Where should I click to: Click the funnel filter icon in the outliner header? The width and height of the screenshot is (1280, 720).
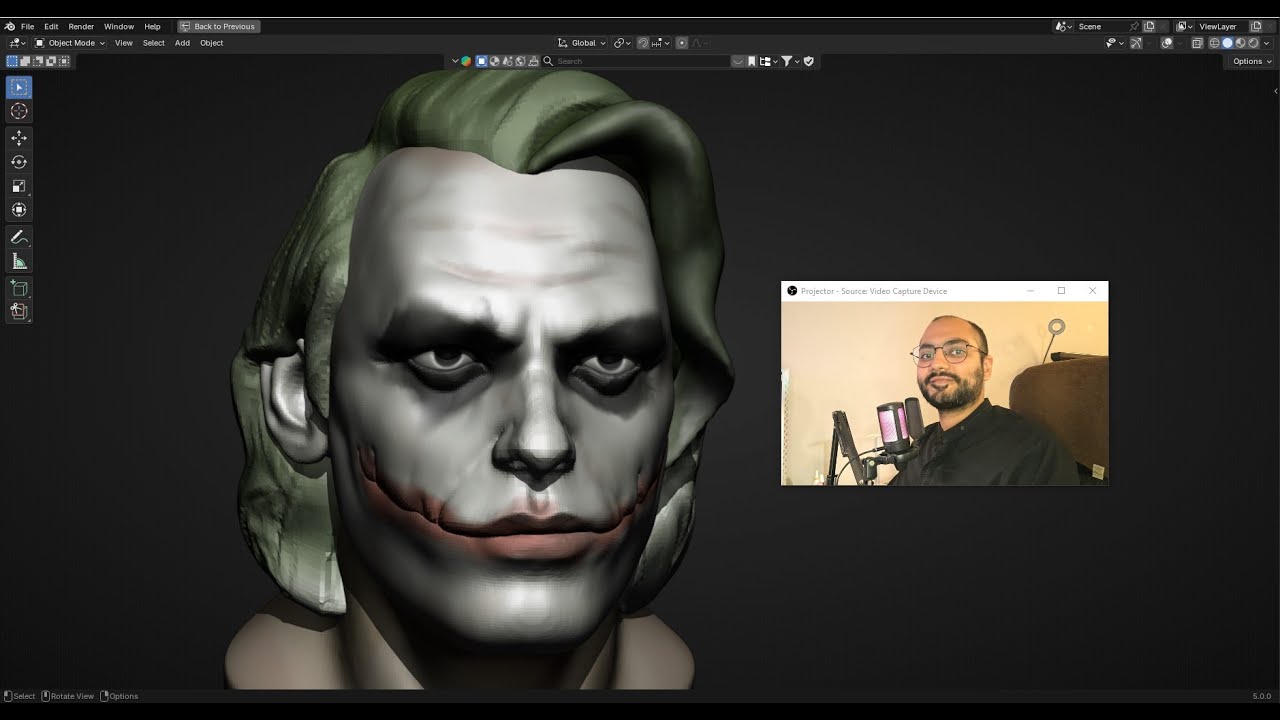pyautogui.click(x=786, y=61)
